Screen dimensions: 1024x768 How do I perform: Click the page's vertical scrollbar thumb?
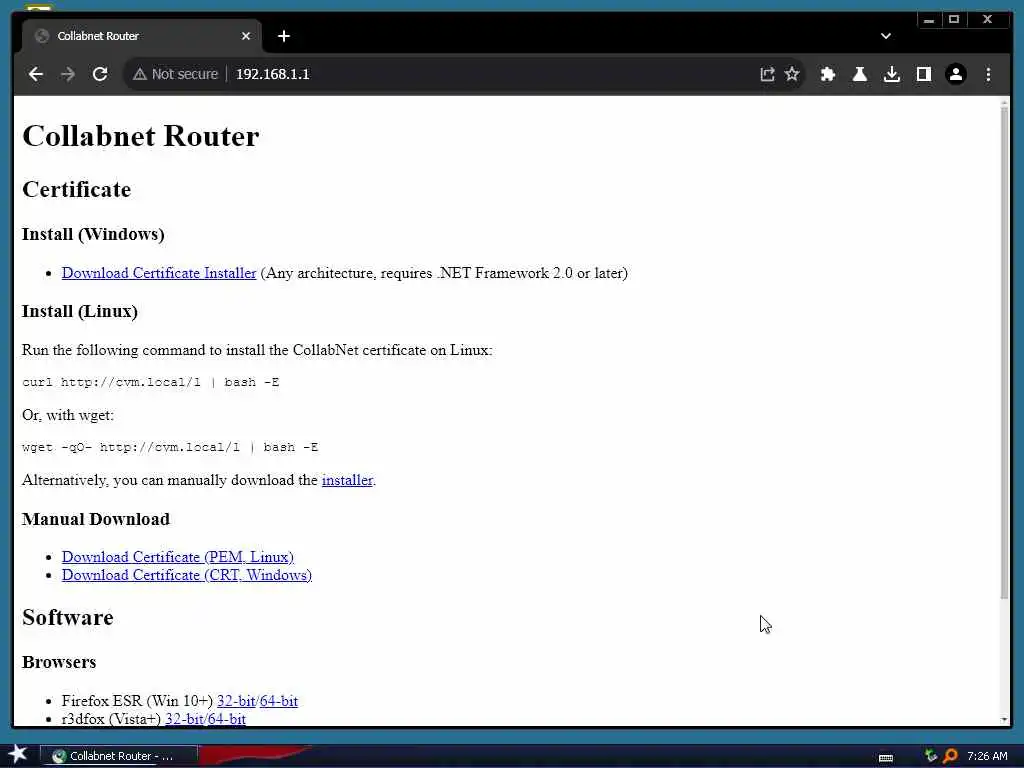tap(1004, 353)
